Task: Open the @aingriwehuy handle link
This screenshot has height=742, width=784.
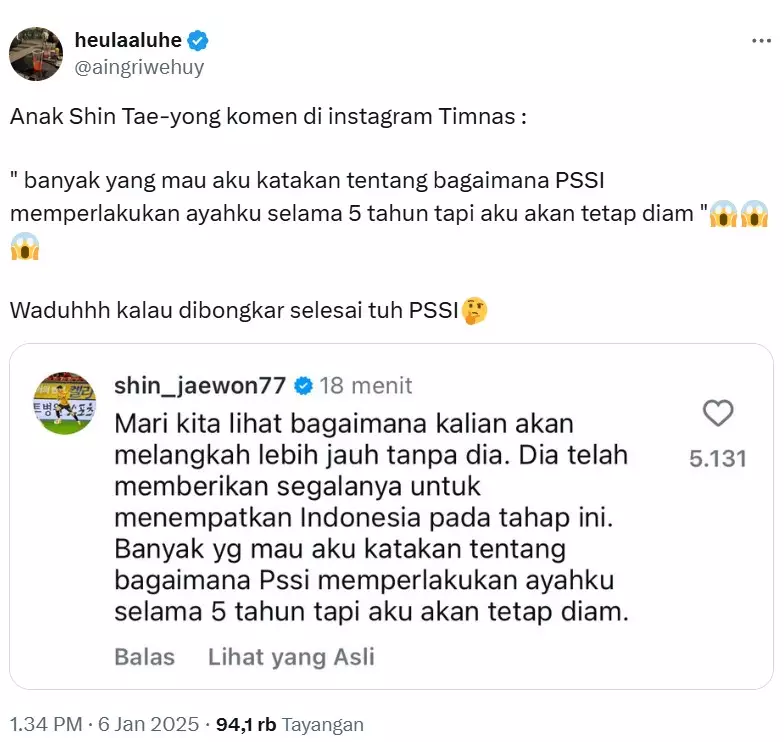Action: point(140,67)
